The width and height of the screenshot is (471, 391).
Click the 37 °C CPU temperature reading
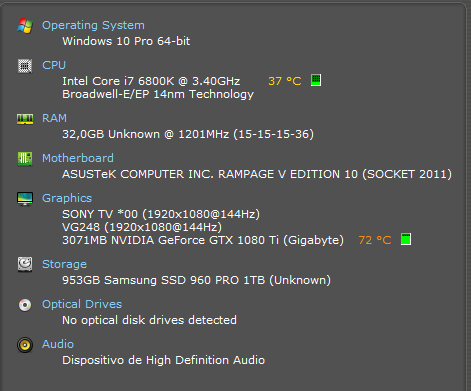[285, 81]
